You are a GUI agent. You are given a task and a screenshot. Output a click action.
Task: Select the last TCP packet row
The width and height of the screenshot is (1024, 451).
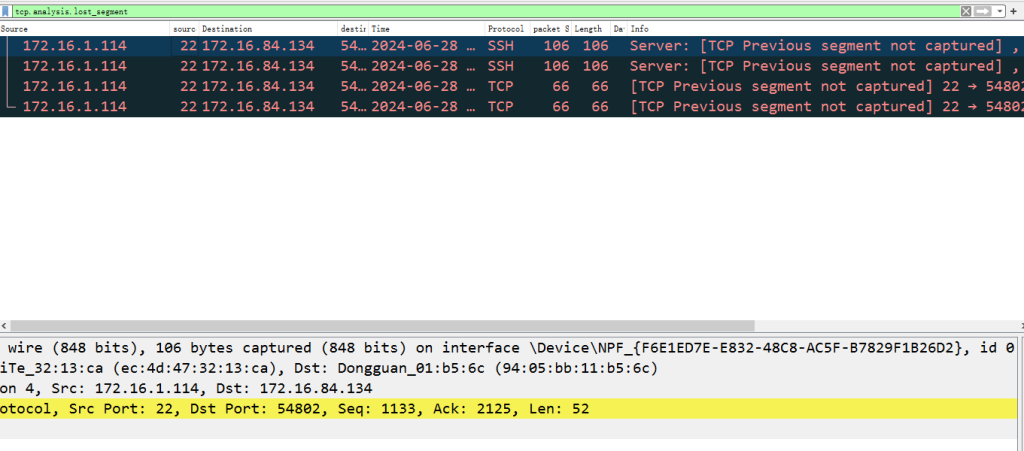point(400,106)
